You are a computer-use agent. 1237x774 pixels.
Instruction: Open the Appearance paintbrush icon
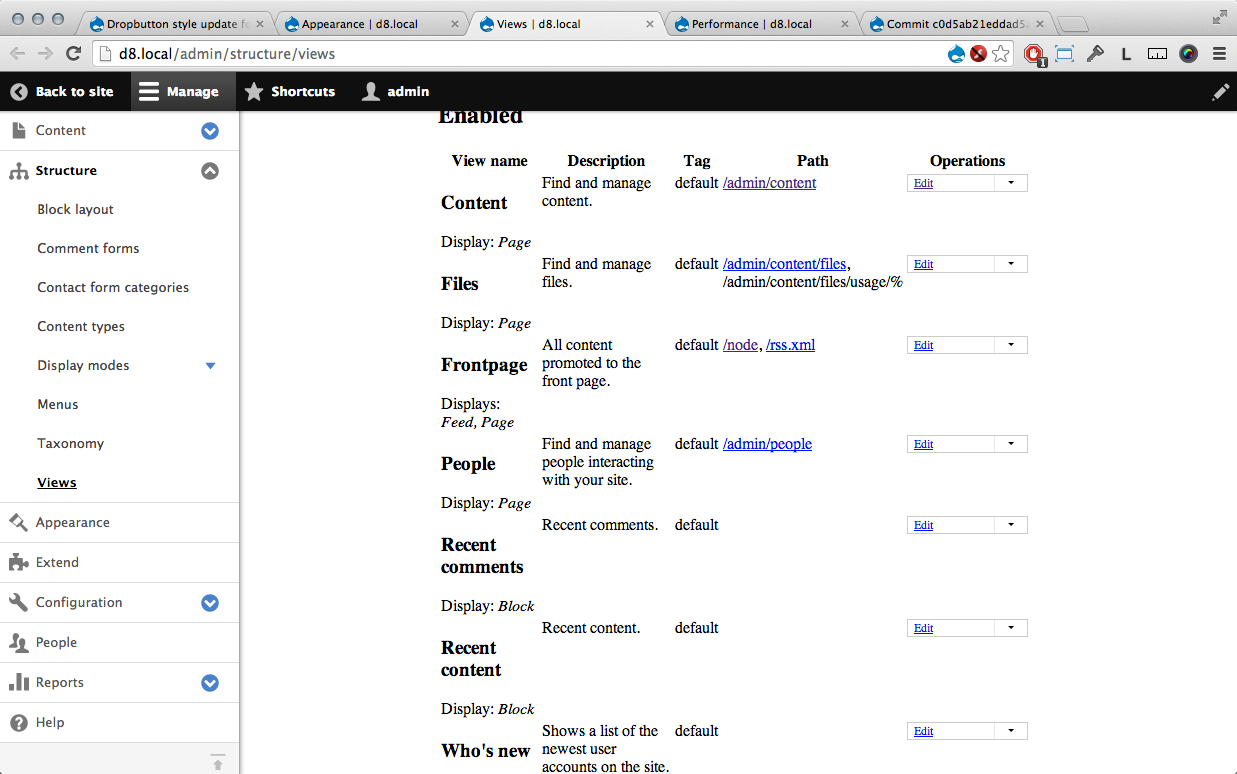[x=17, y=522]
